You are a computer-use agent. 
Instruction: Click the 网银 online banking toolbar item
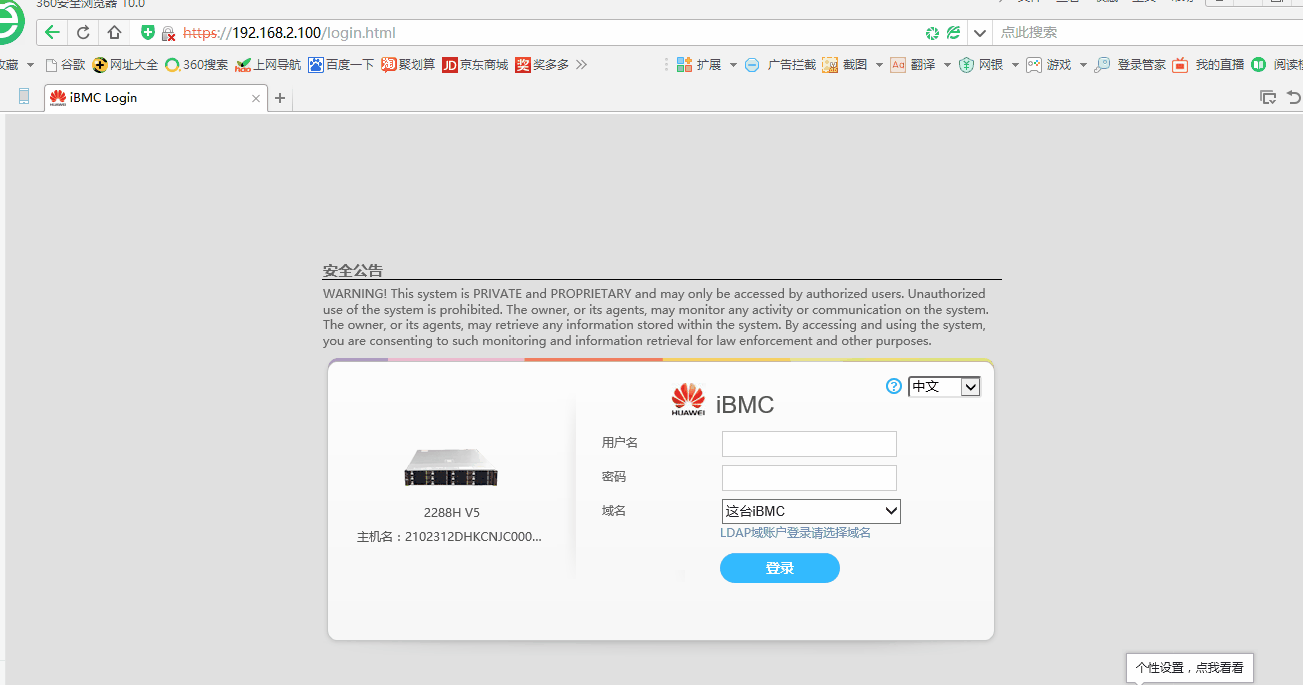pos(981,64)
